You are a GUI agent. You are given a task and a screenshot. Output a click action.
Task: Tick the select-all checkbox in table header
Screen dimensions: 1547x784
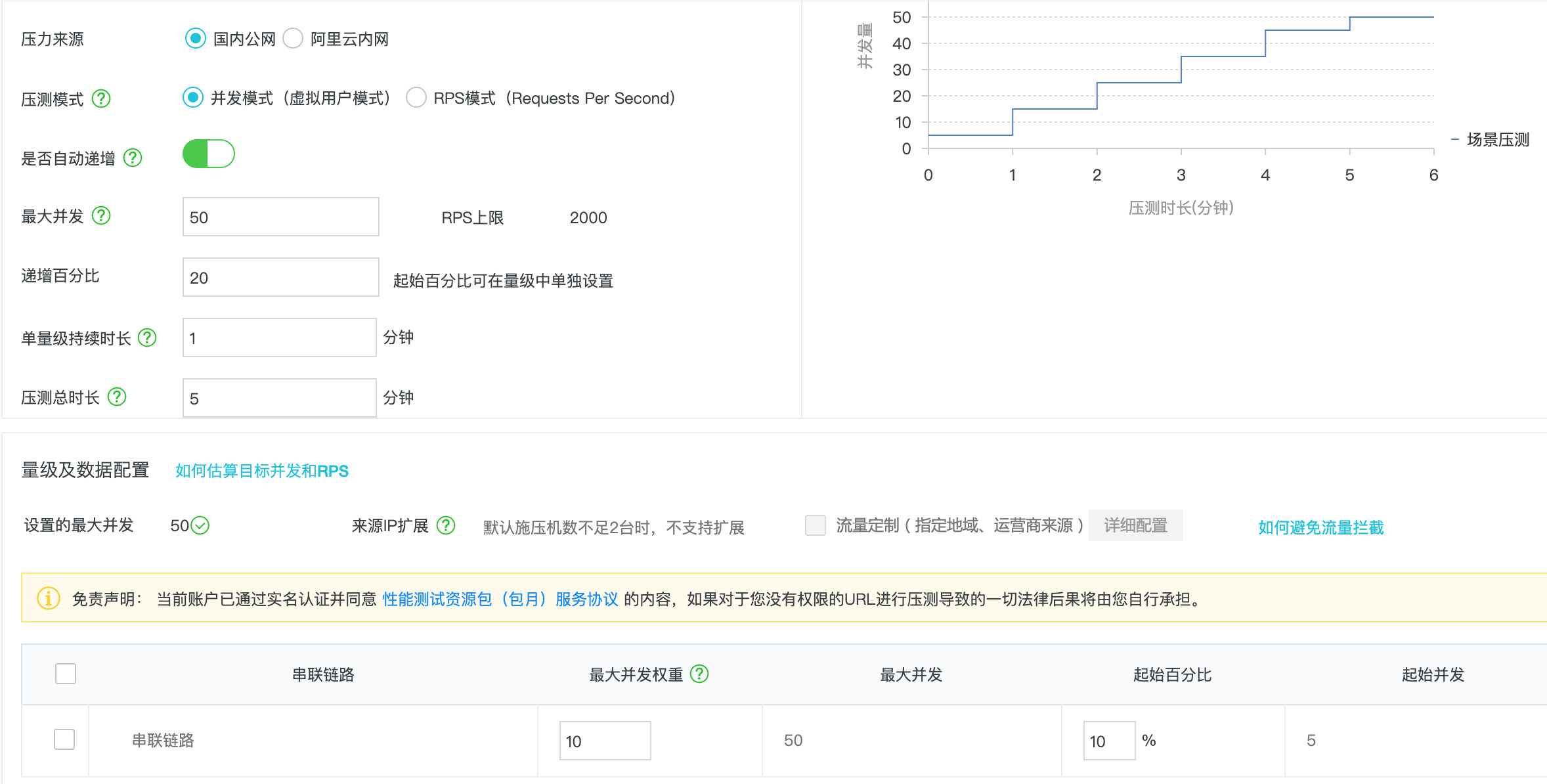66,674
